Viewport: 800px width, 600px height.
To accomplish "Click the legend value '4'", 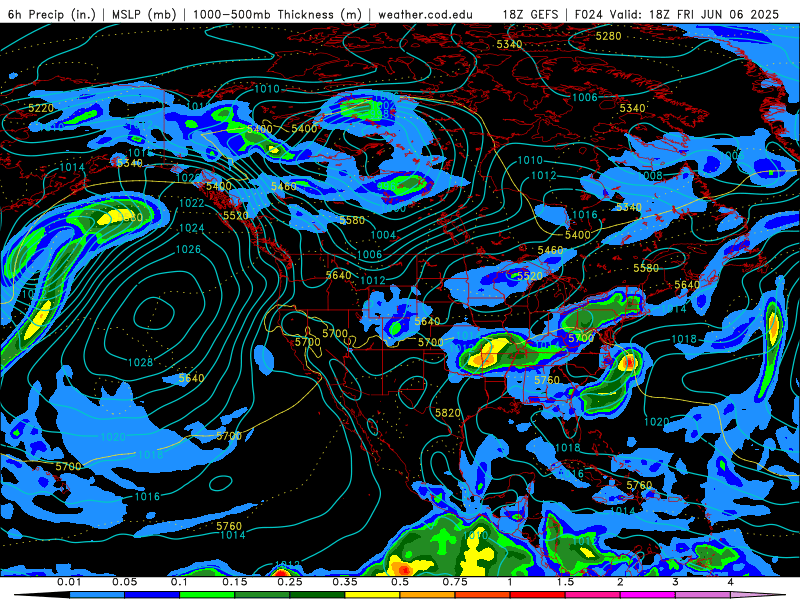I will 730,582.
